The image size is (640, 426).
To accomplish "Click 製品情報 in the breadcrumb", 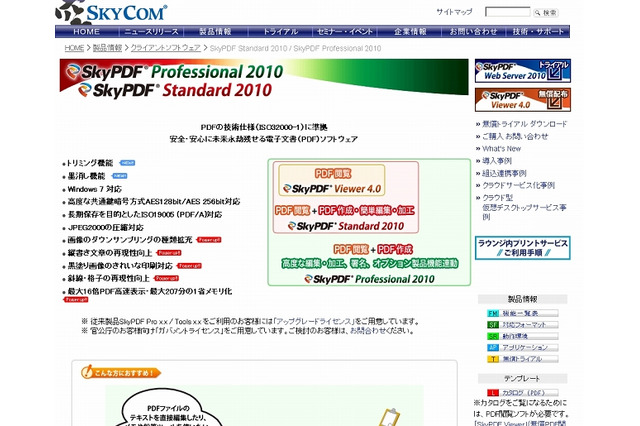I will pyautogui.click(x=107, y=48).
